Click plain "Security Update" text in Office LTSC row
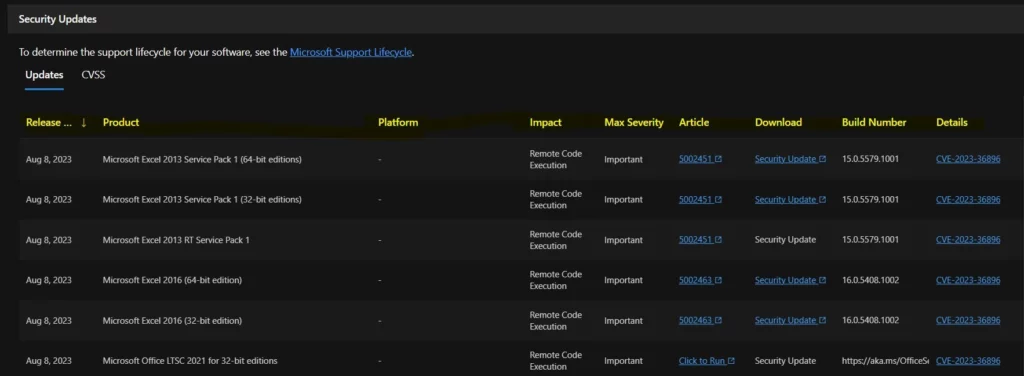 [x=785, y=361]
